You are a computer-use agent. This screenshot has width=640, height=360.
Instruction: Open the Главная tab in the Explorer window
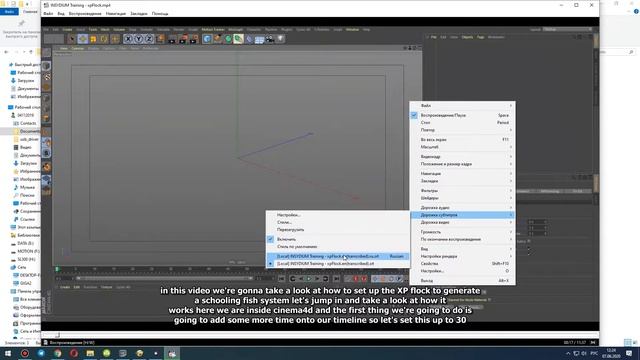pyautogui.click(x=31, y=12)
